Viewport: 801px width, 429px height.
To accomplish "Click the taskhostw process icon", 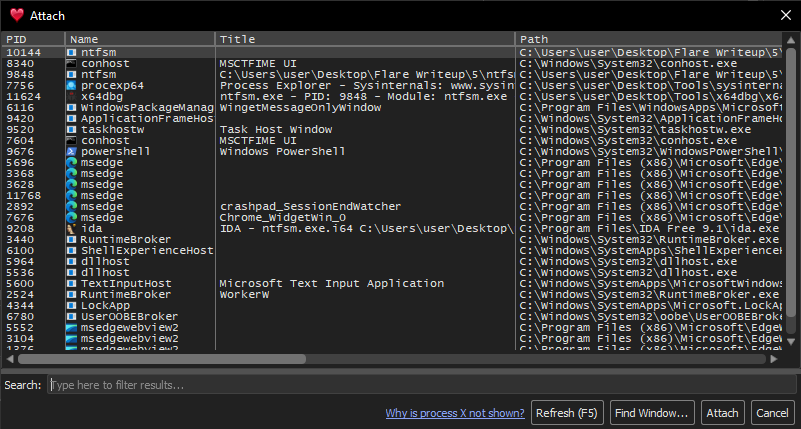I will [x=72, y=130].
